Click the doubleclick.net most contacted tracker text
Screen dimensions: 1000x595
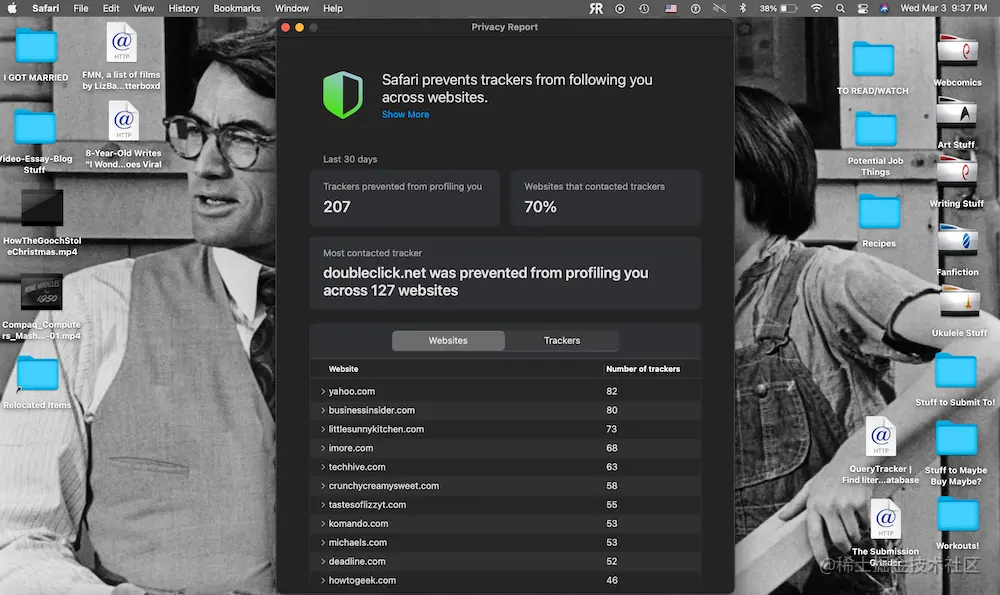[x=485, y=282]
